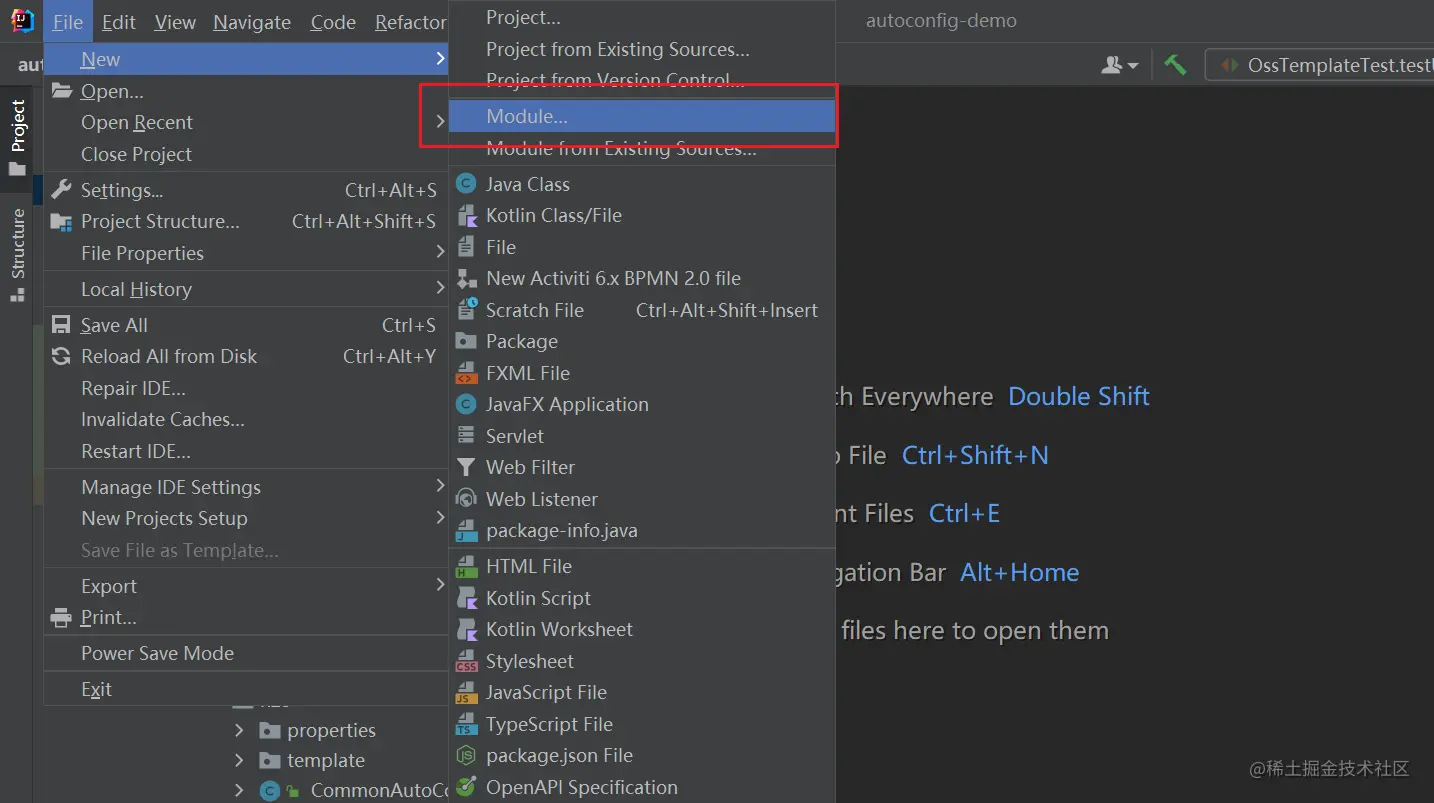The height and width of the screenshot is (803, 1434).
Task: Click Close Project in the File menu
Action: 246,154
